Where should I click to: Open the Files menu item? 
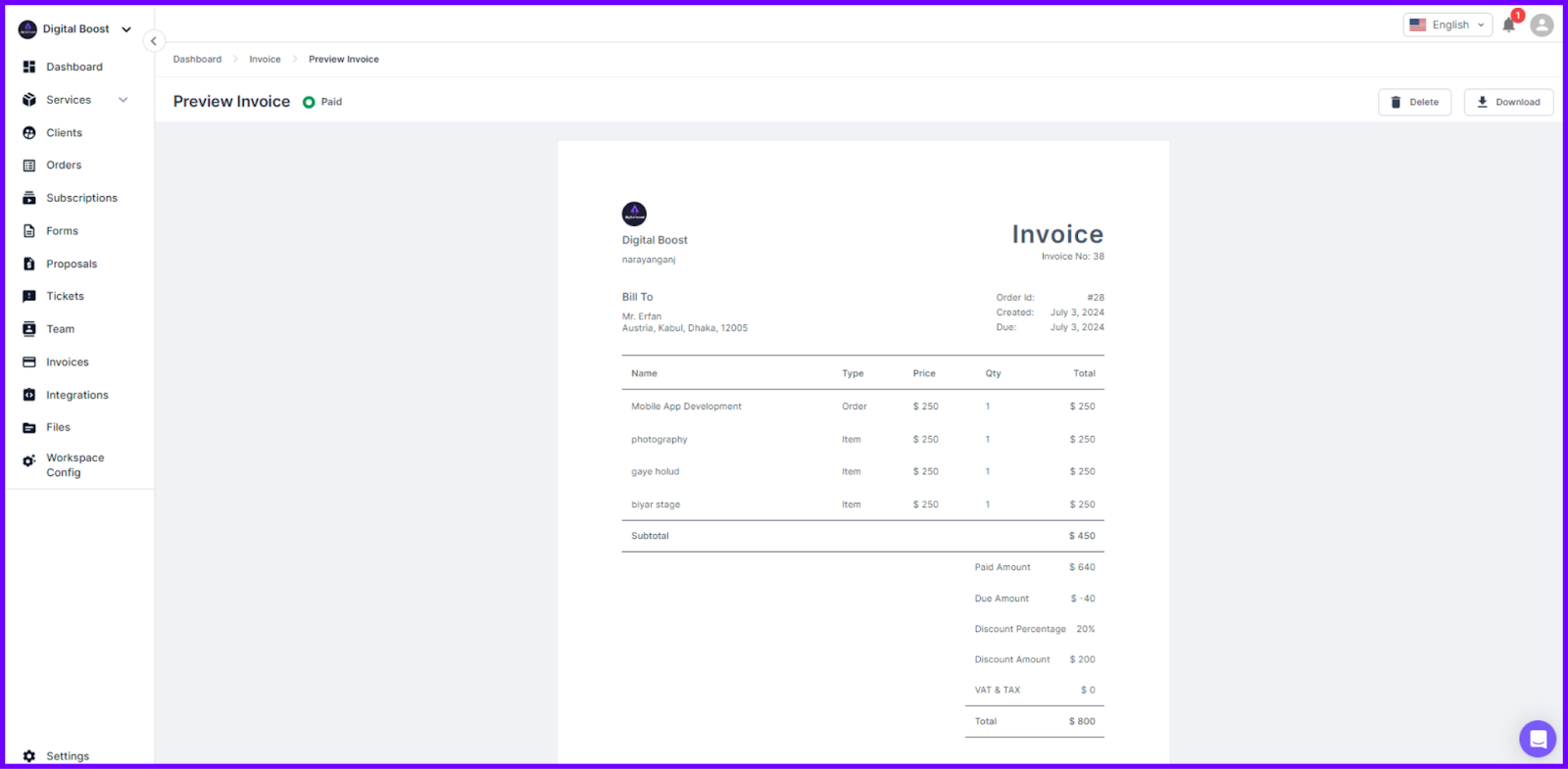coord(58,427)
